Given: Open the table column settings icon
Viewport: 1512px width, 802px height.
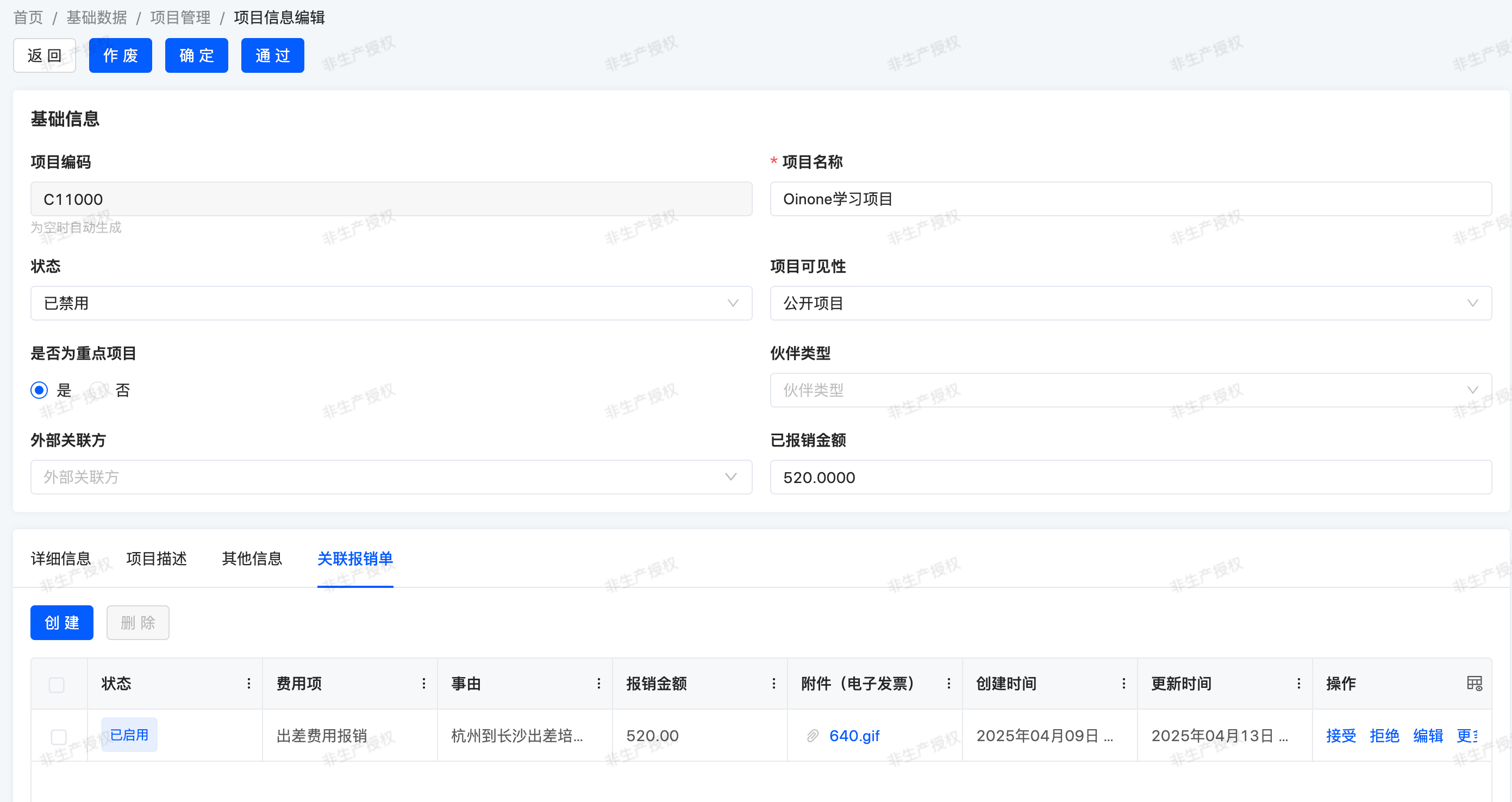Looking at the screenshot, I should [1474, 684].
